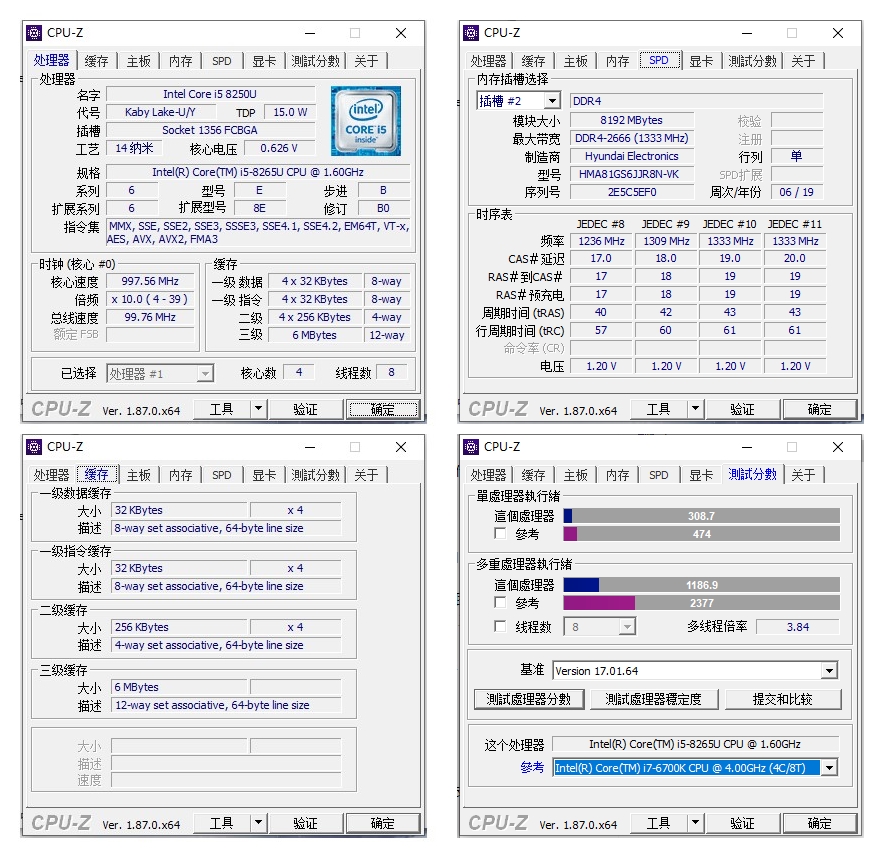Click 验证 in the SPD window

pyautogui.click(x=742, y=409)
